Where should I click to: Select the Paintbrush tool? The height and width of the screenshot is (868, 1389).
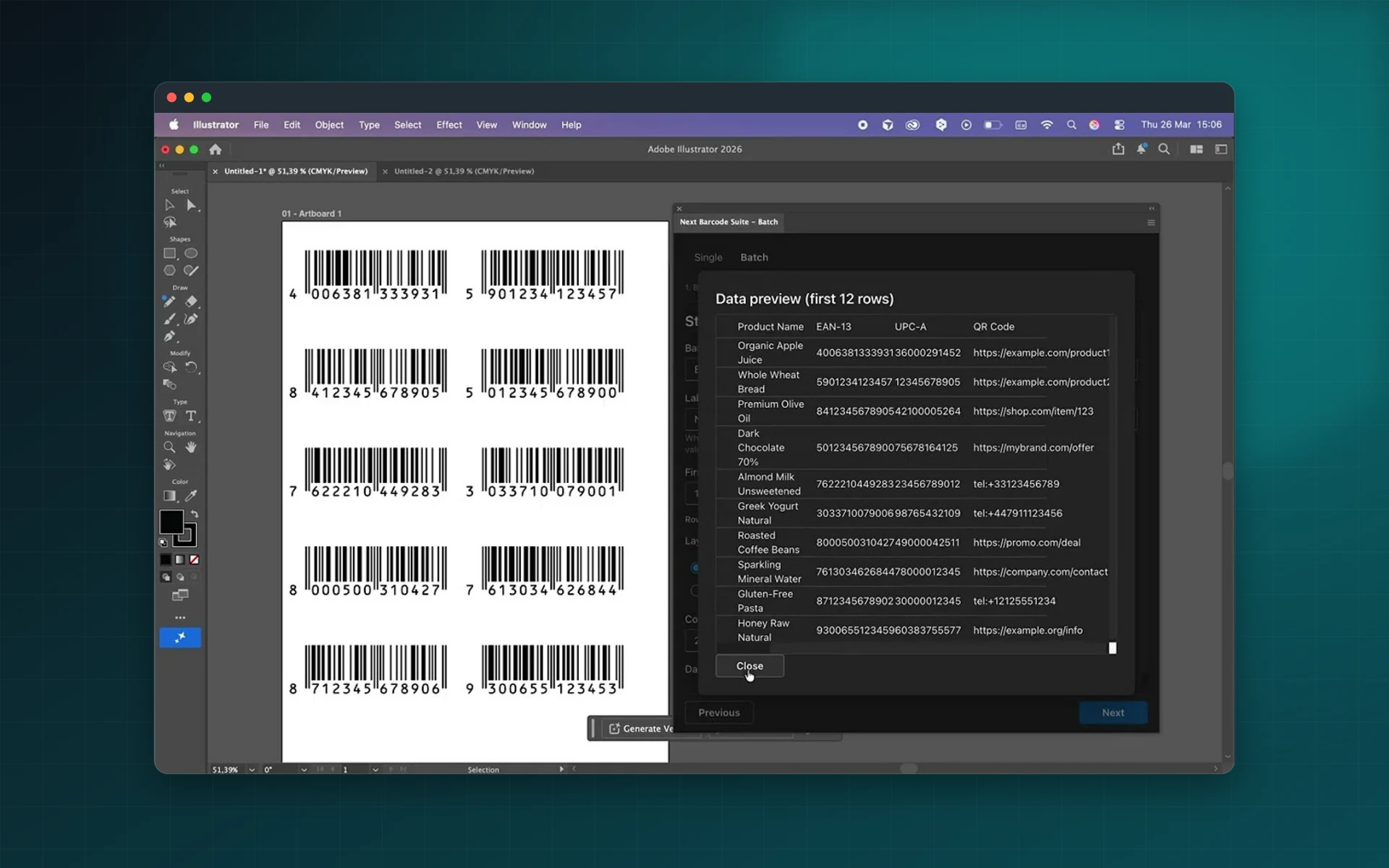click(169, 319)
